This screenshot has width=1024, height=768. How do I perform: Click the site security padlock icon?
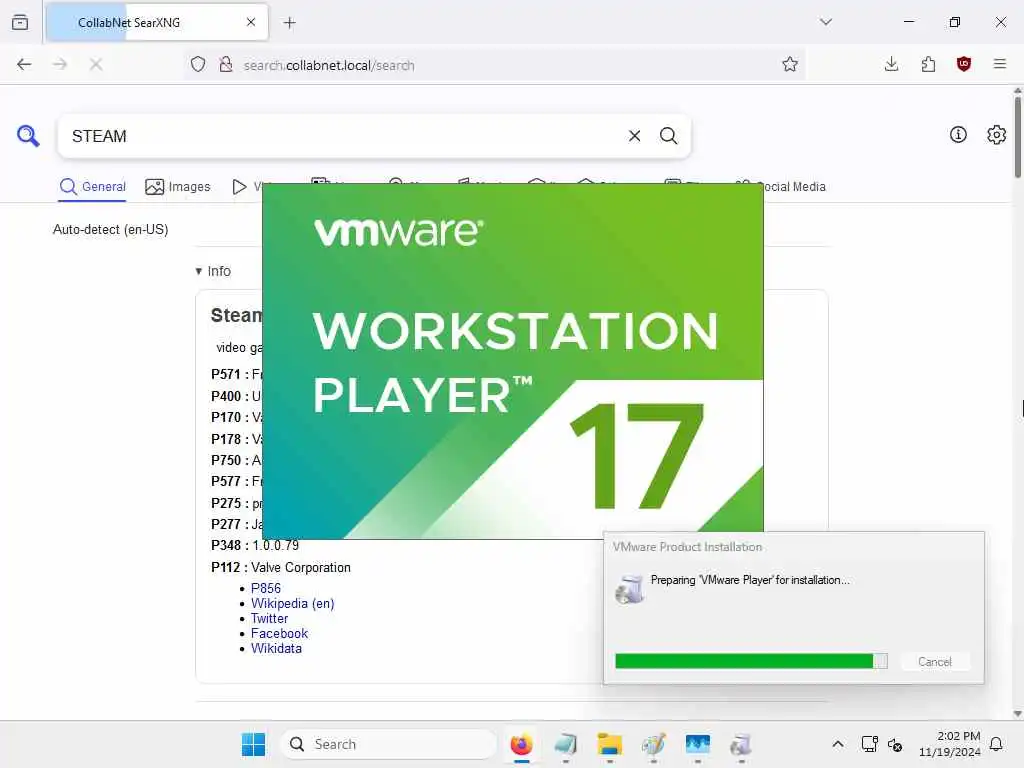(x=226, y=64)
